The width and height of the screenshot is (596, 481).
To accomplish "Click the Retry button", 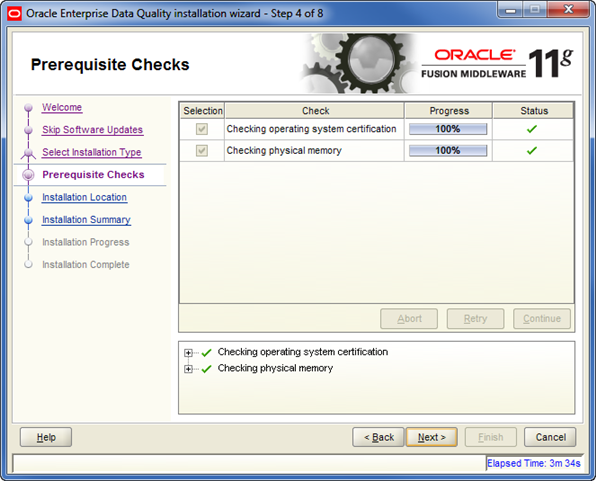I will 475,319.
